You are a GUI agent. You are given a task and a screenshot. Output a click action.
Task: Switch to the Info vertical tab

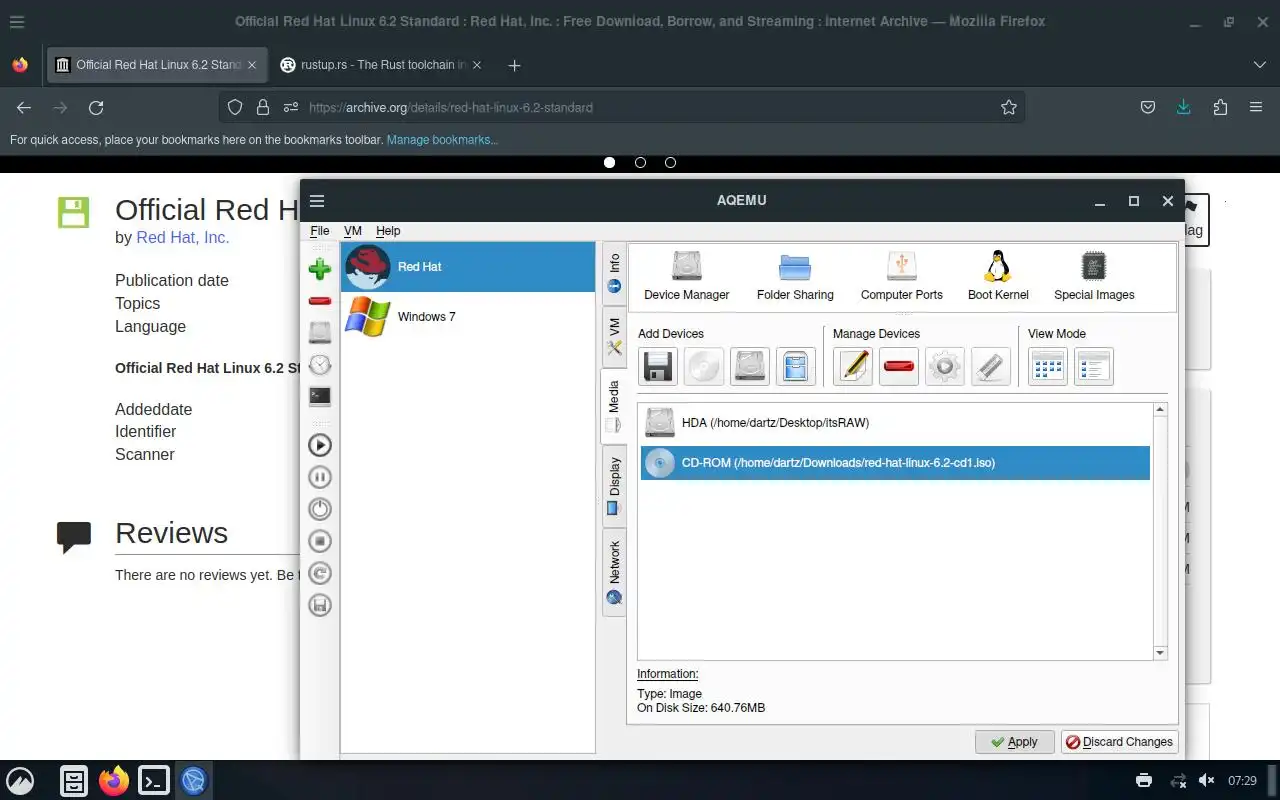click(614, 273)
